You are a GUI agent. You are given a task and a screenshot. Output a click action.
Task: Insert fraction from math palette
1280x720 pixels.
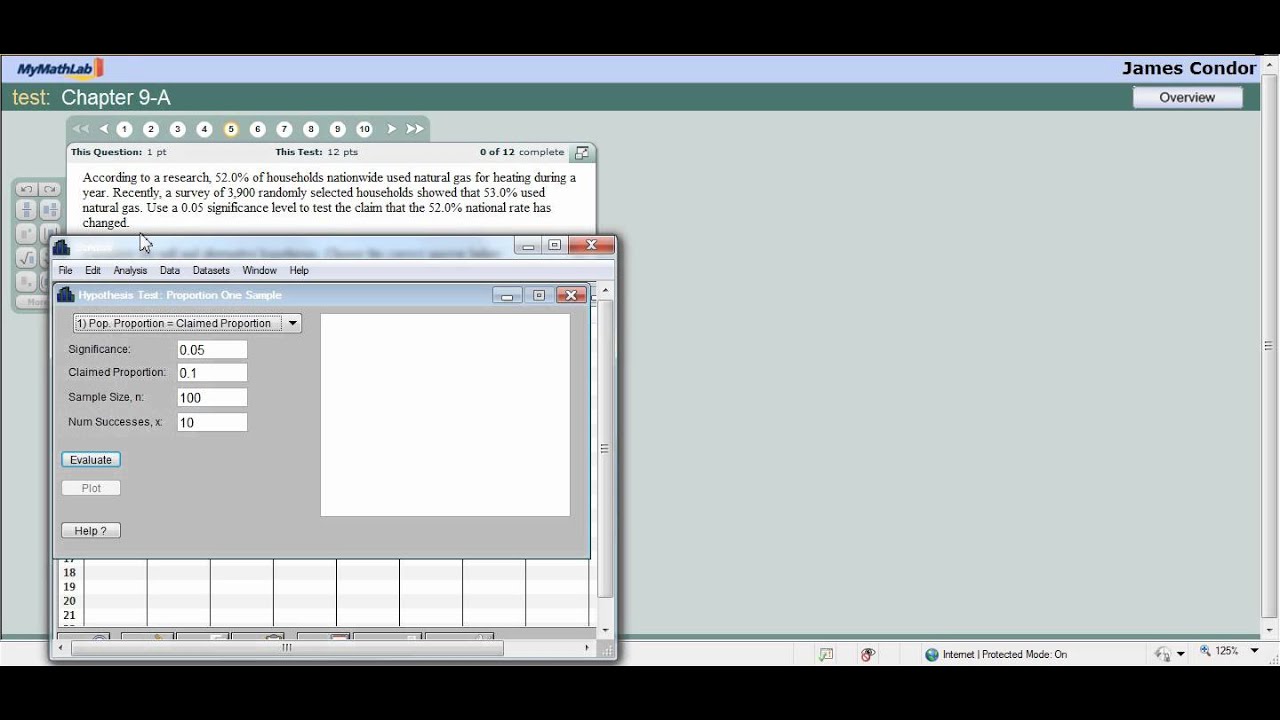coord(27,210)
